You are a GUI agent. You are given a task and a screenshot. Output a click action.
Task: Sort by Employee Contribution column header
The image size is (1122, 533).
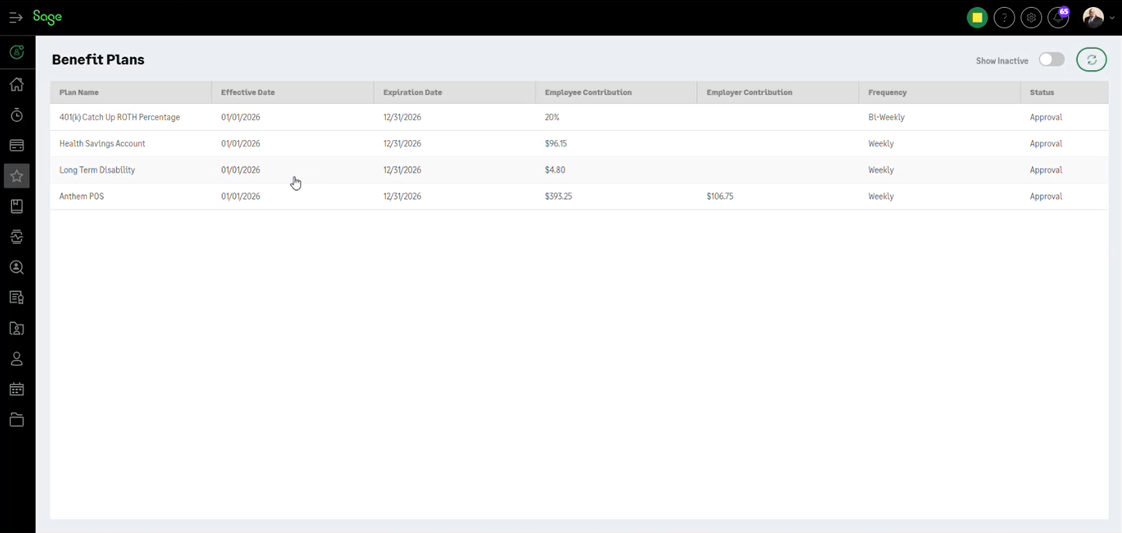tap(588, 93)
